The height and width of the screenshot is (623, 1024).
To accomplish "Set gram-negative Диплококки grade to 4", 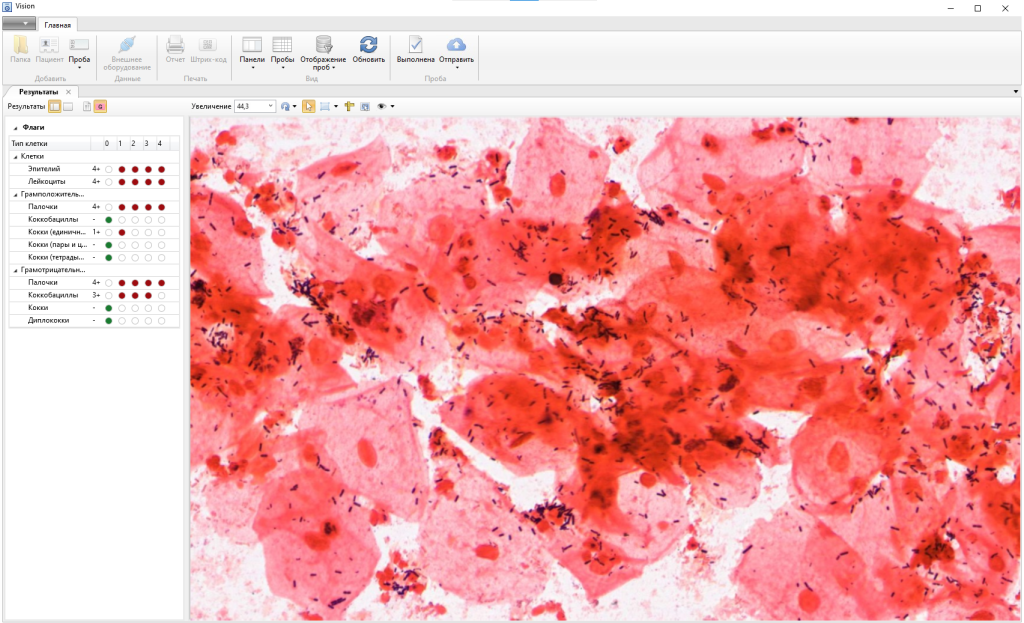I will point(161,320).
